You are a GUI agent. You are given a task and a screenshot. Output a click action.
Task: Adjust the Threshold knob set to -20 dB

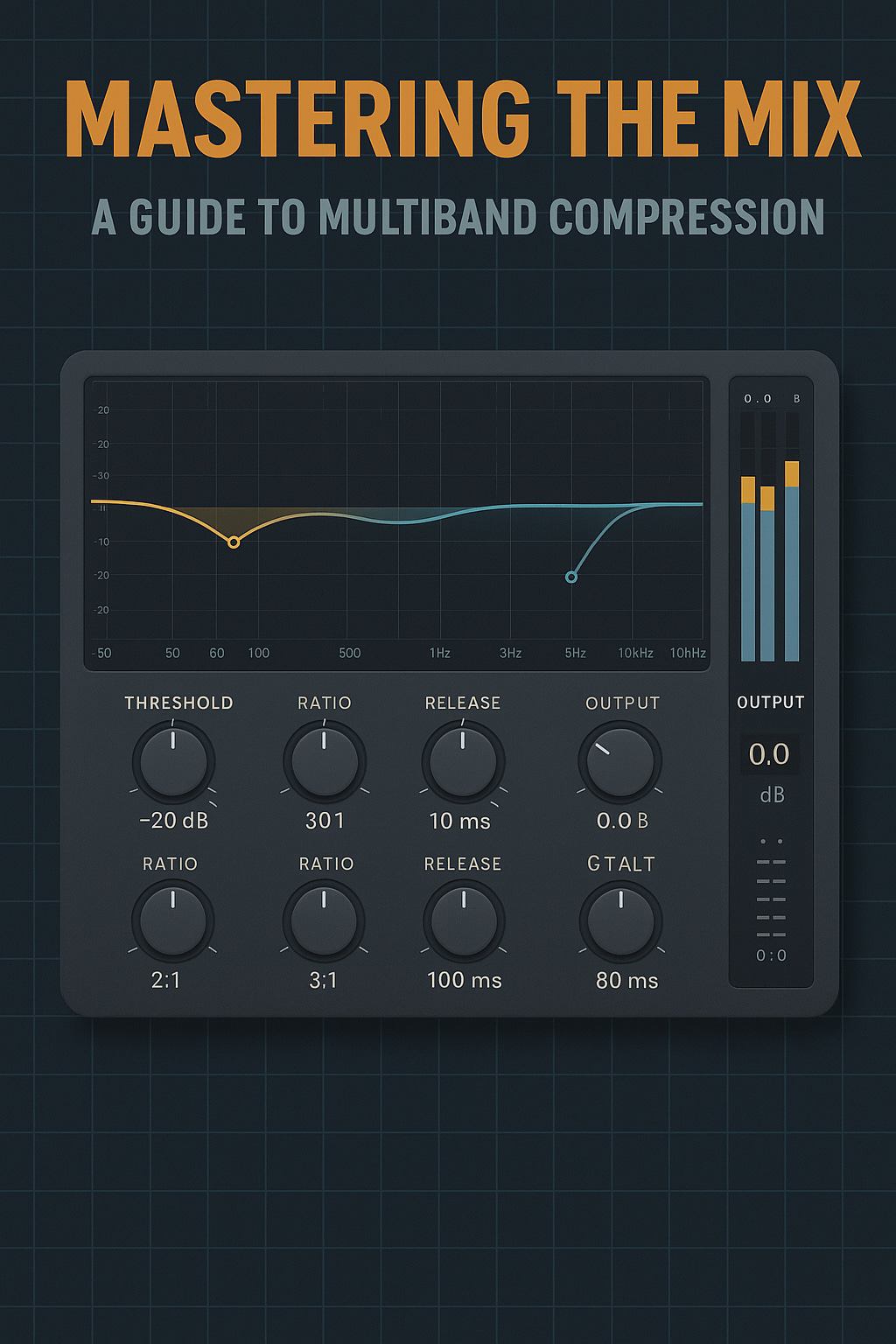pyautogui.click(x=172, y=761)
